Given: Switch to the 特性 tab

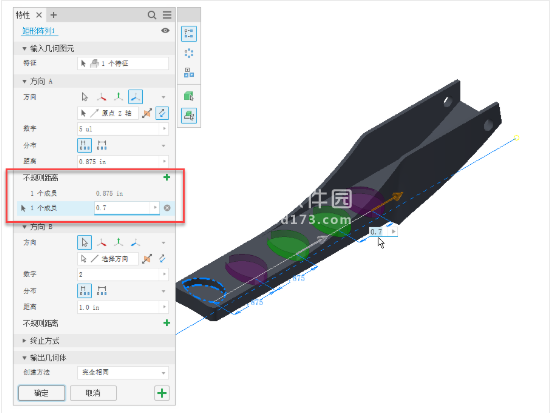Looking at the screenshot, I should [x=23, y=15].
